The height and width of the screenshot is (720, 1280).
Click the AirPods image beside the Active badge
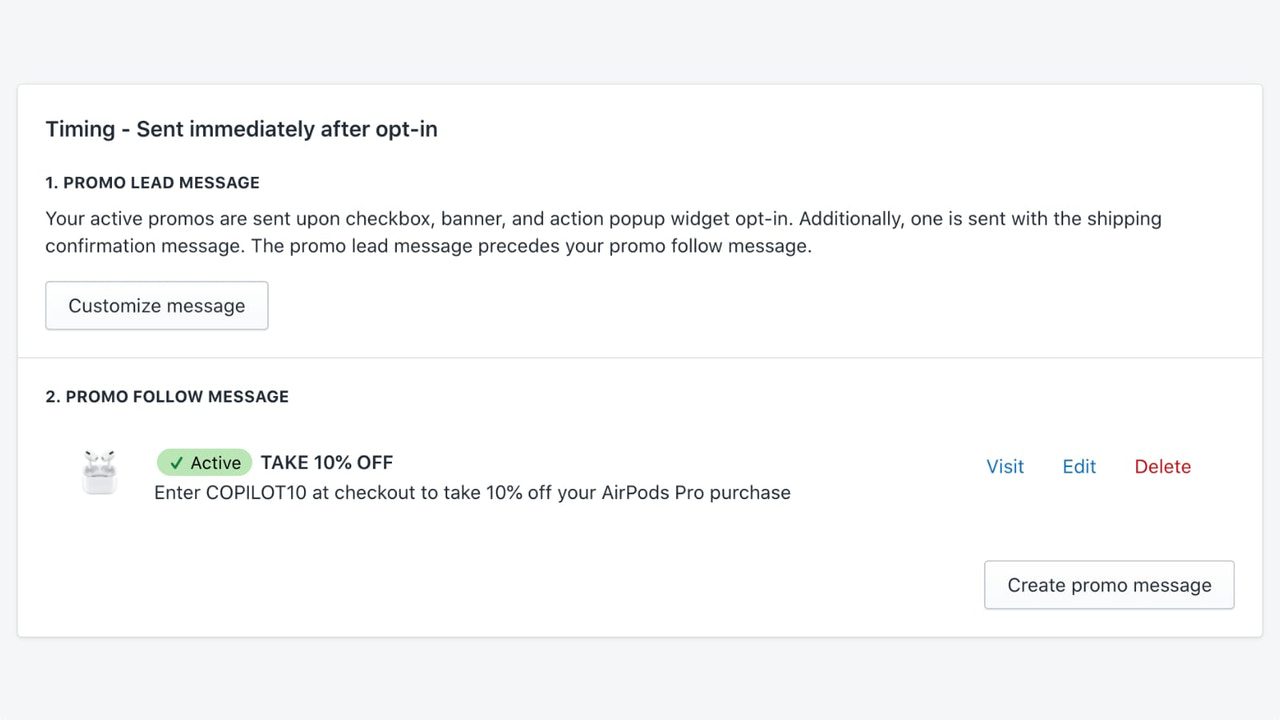point(99,472)
